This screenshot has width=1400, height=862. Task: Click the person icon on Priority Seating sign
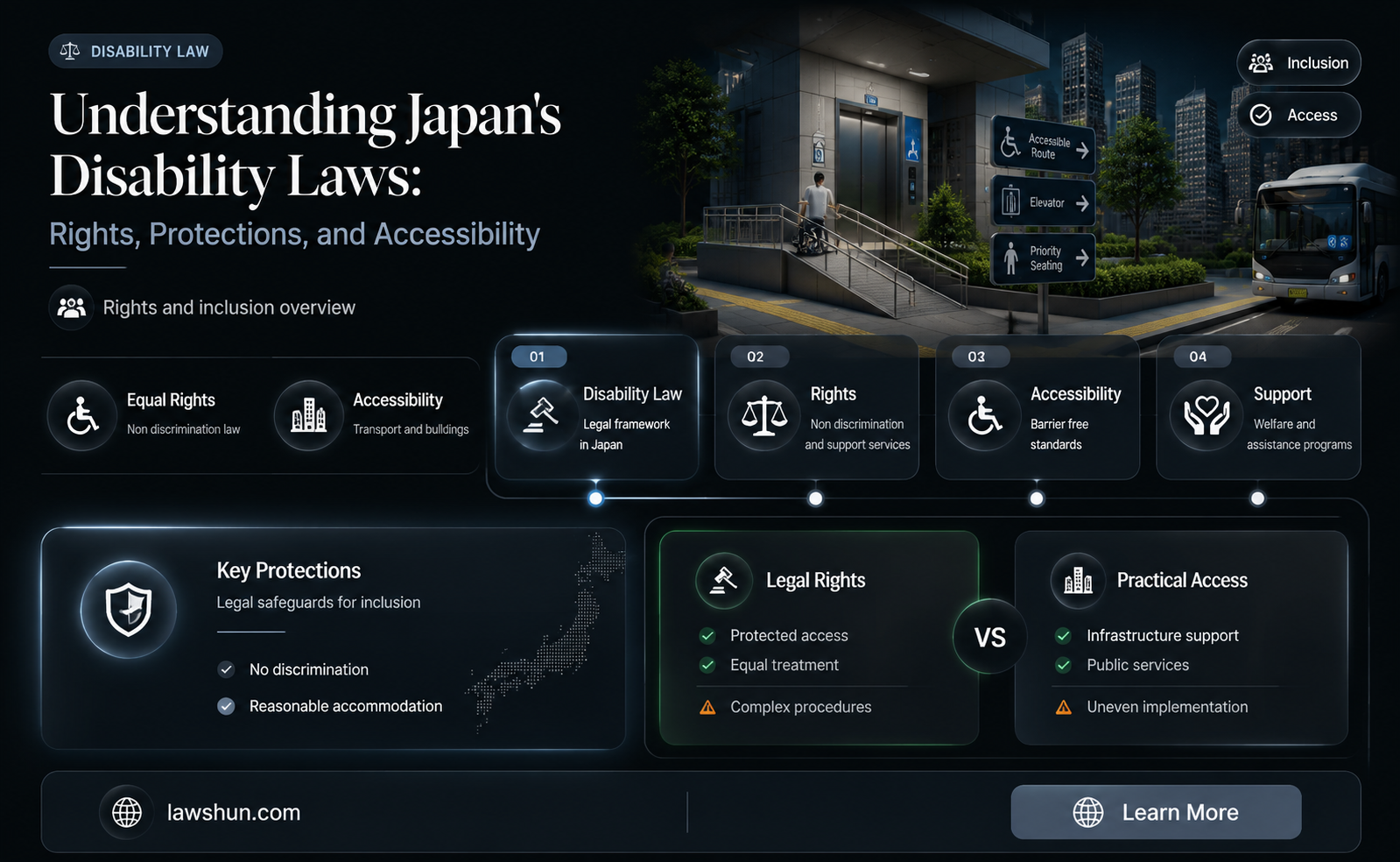[x=1011, y=258]
